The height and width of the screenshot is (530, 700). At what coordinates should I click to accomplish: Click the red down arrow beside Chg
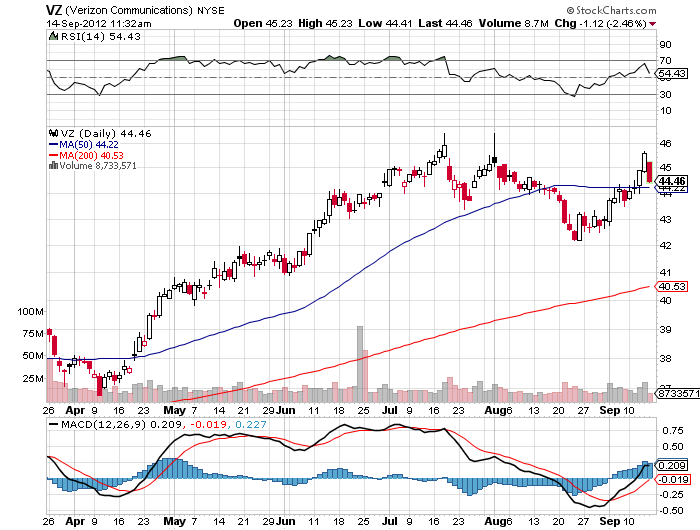652,24
